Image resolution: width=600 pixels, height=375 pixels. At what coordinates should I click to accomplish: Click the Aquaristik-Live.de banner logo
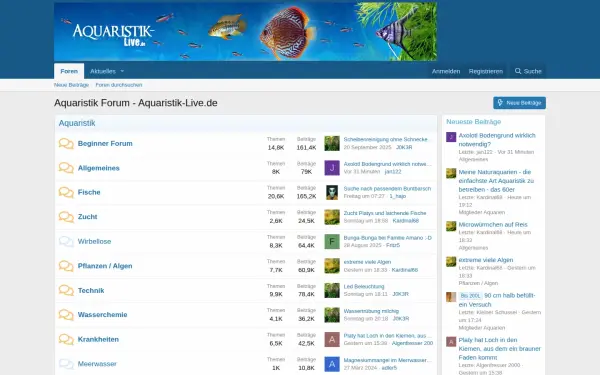[114, 34]
